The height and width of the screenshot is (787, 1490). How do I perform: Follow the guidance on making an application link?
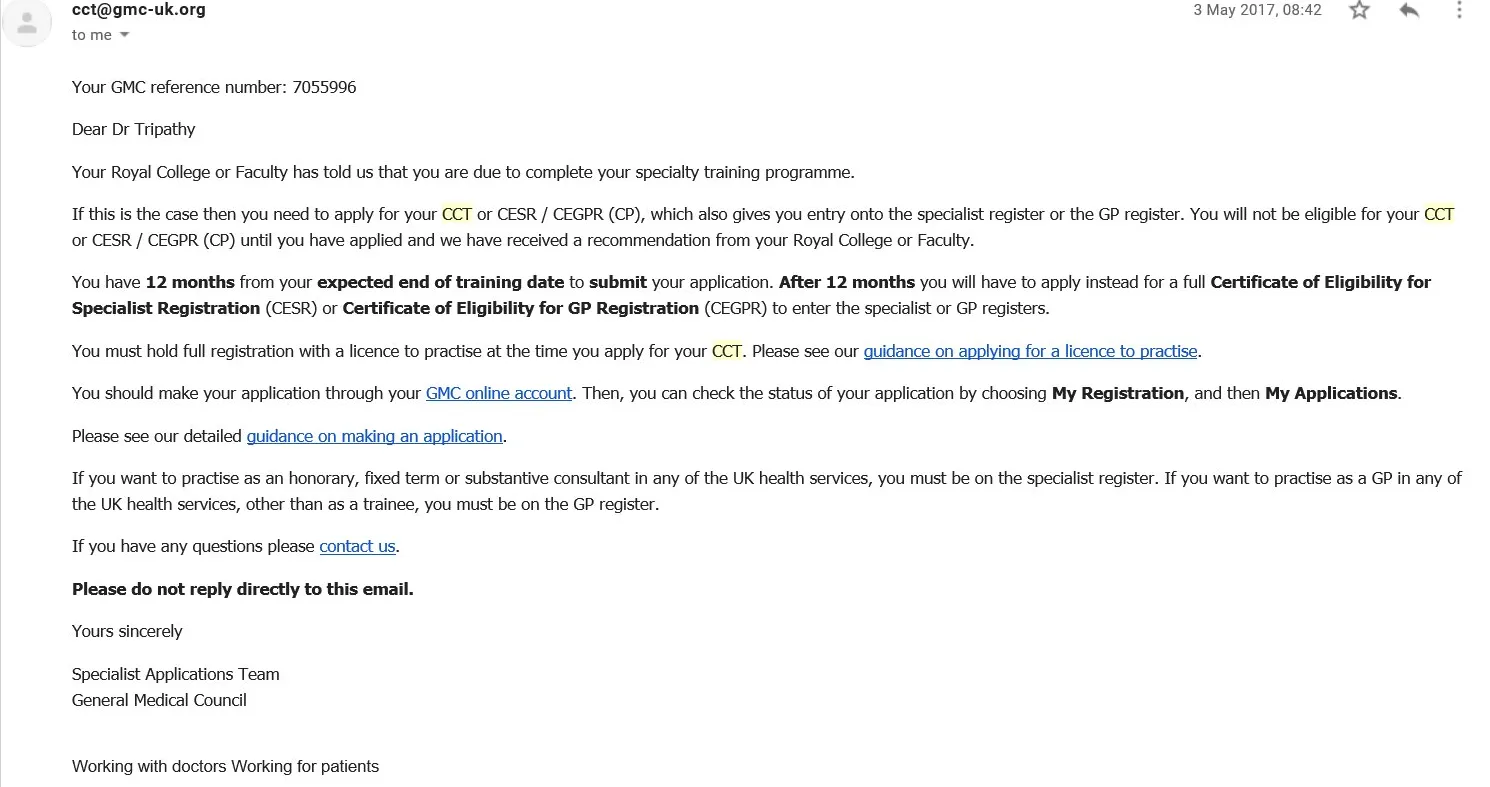point(374,436)
